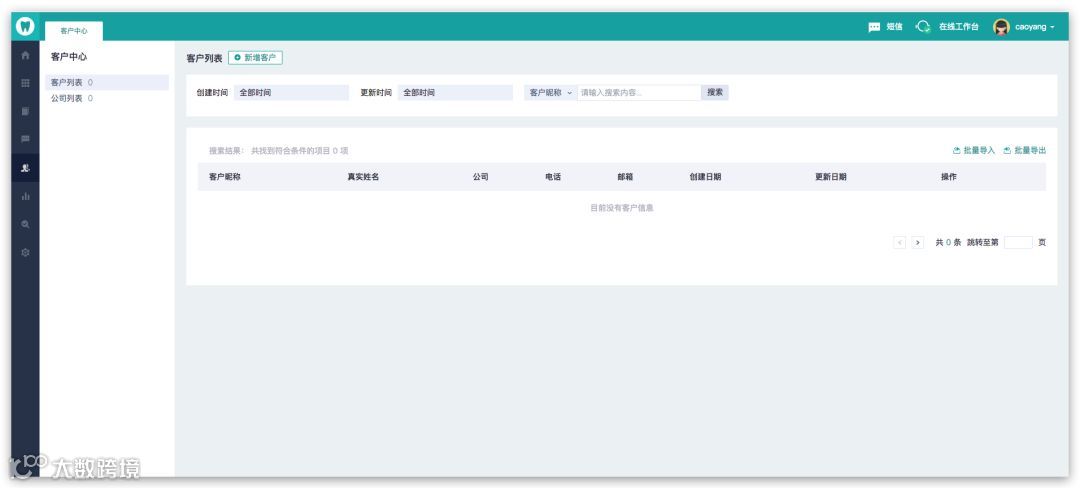
Task: Select 客户列表 in the side menu
Action: pyautogui.click(x=107, y=83)
